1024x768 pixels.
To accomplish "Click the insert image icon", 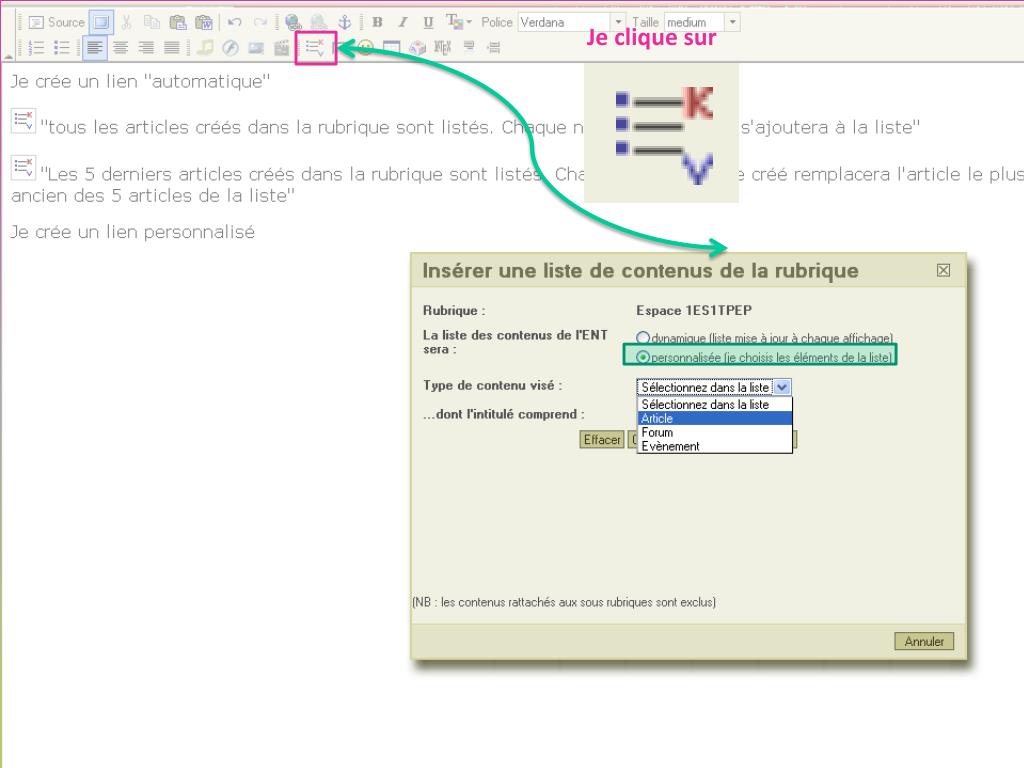I will point(256,47).
